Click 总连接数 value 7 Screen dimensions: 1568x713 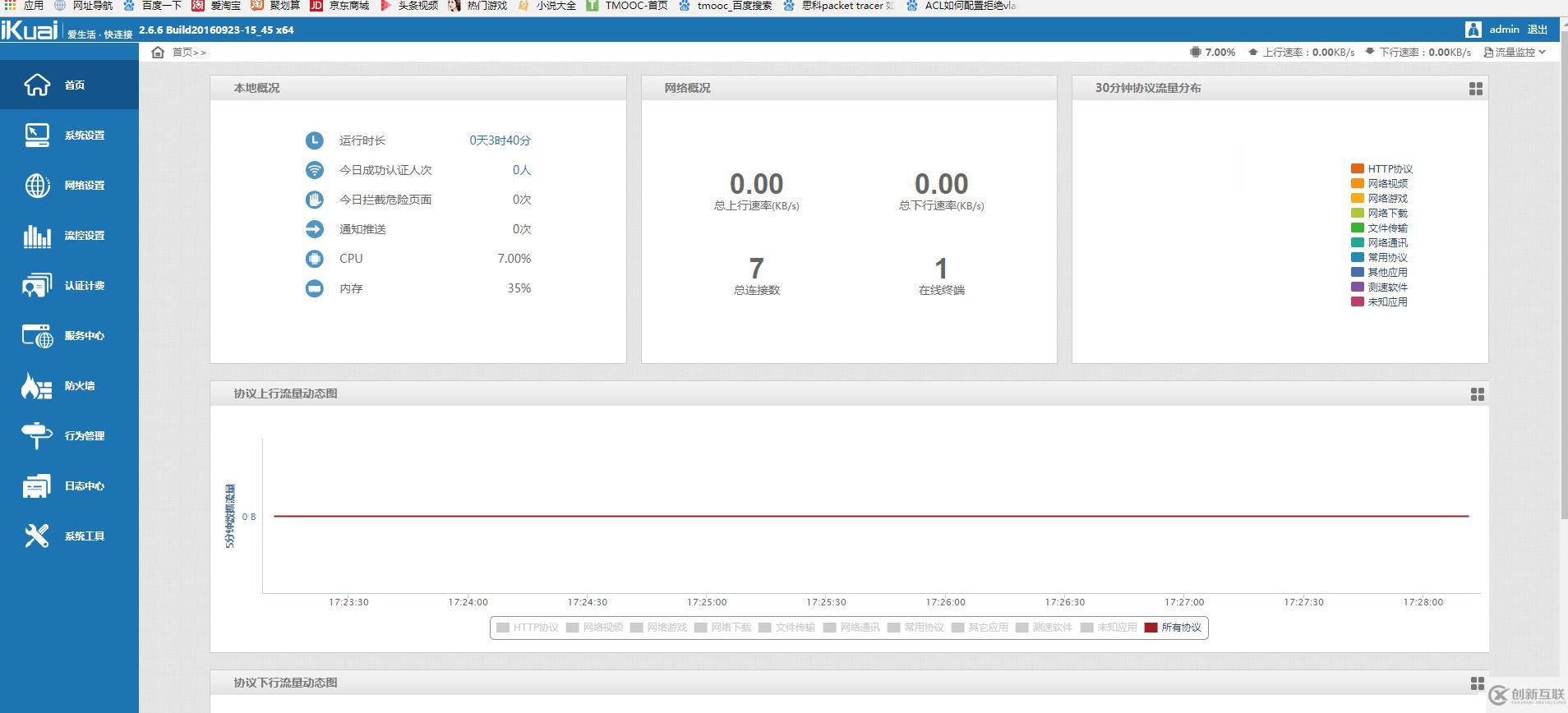click(x=756, y=269)
